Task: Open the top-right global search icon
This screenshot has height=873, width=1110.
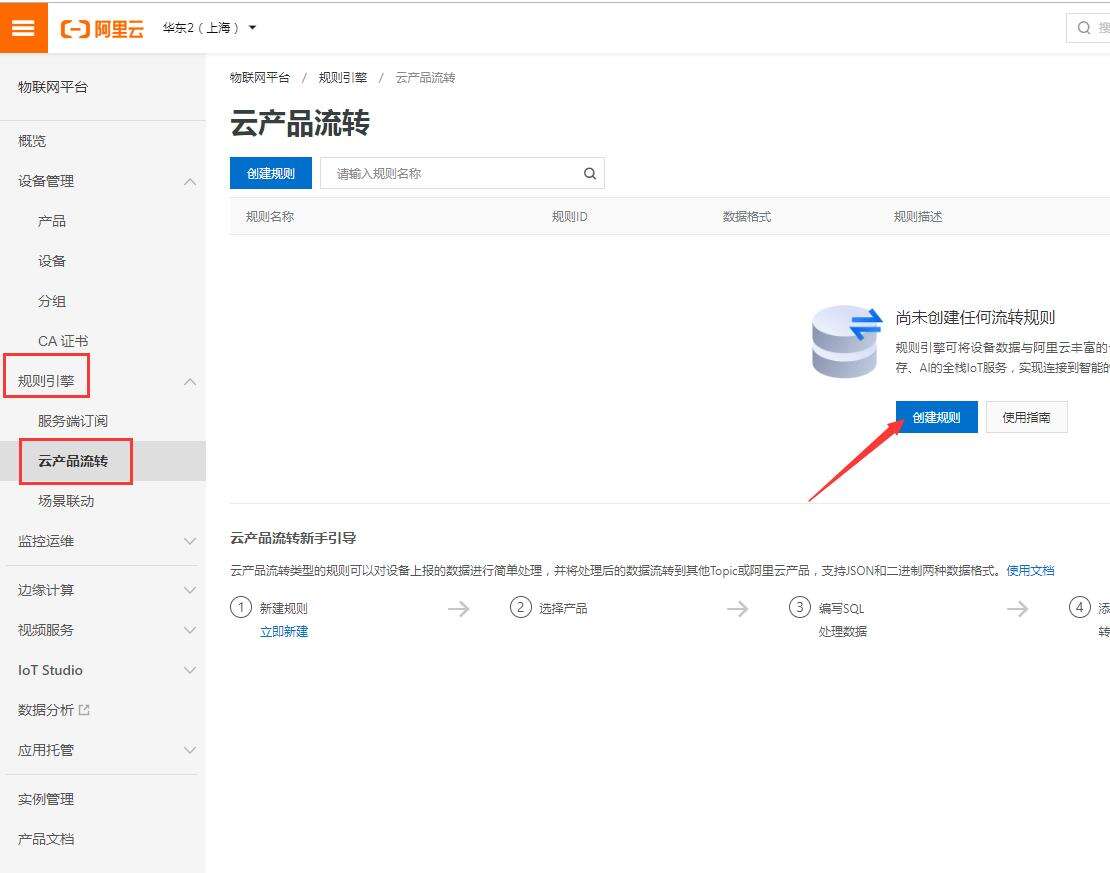Action: (1083, 28)
